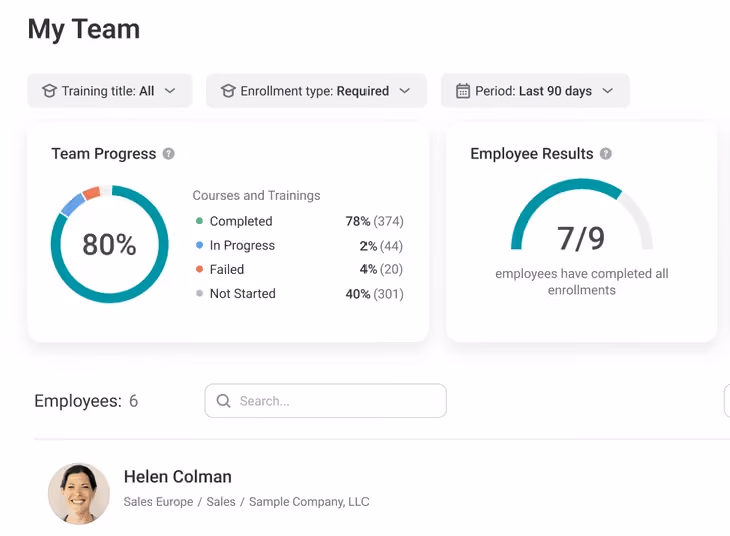Viewport: 730px width, 536px height.
Task: Click the 'Not Started' legend label
Action: click(243, 293)
